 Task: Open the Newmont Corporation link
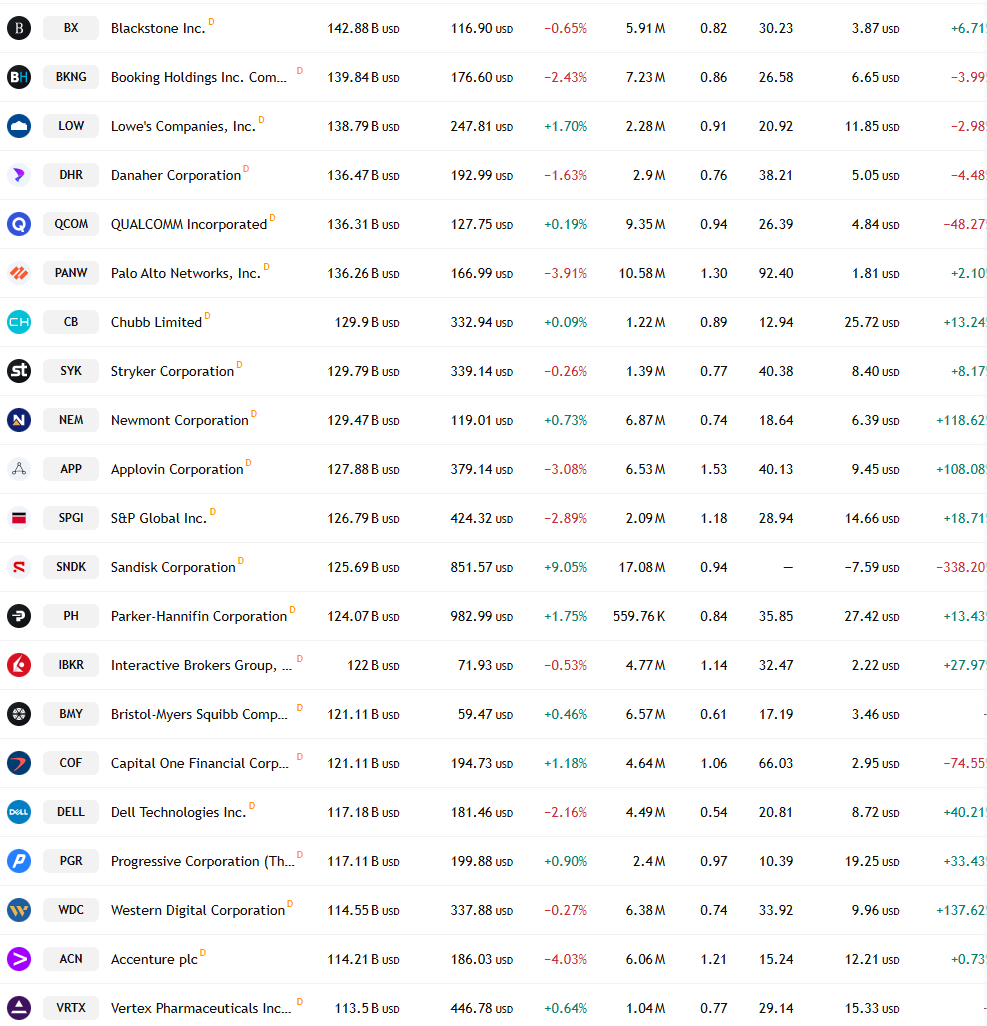point(180,420)
